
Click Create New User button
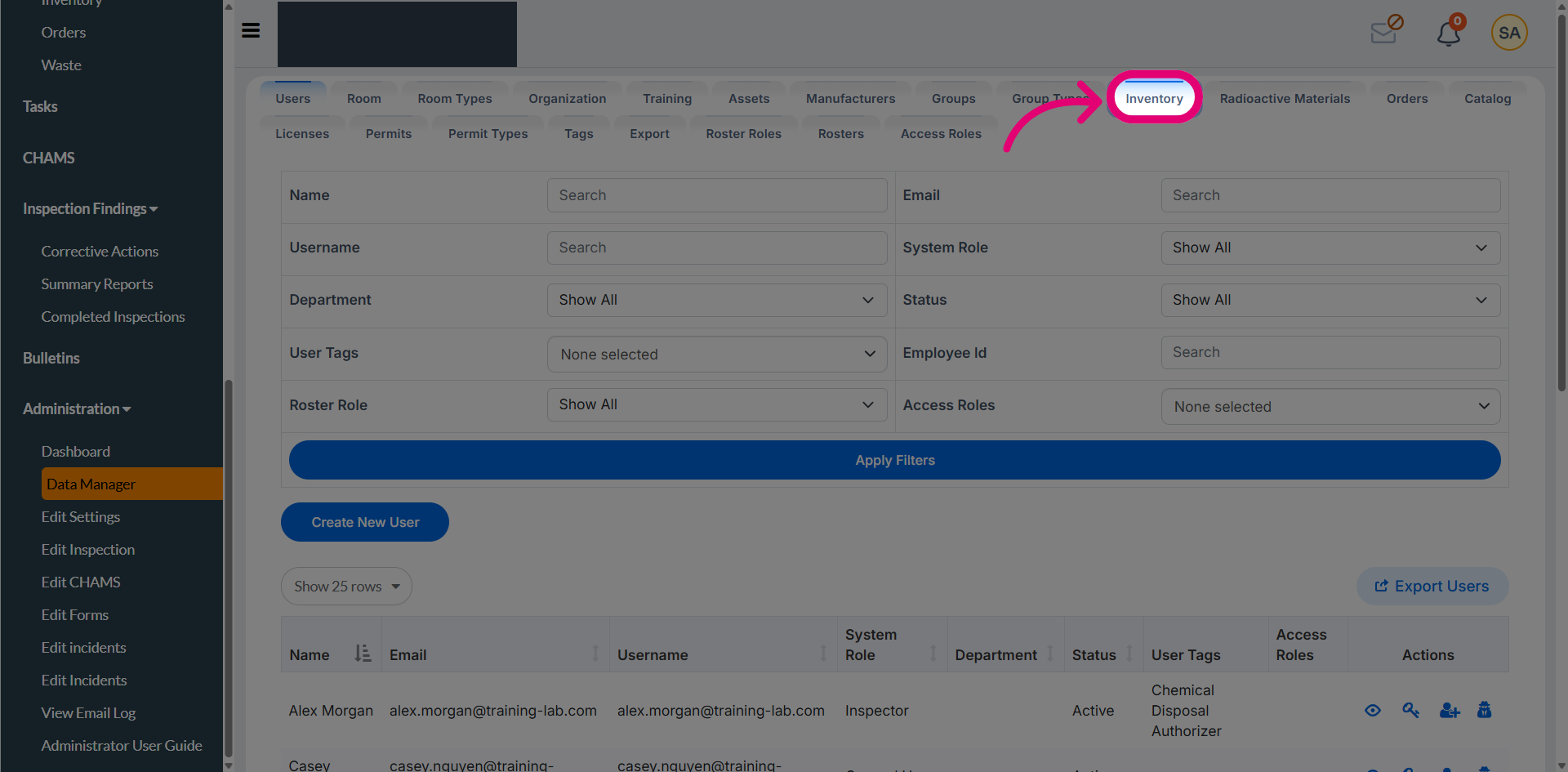[365, 522]
